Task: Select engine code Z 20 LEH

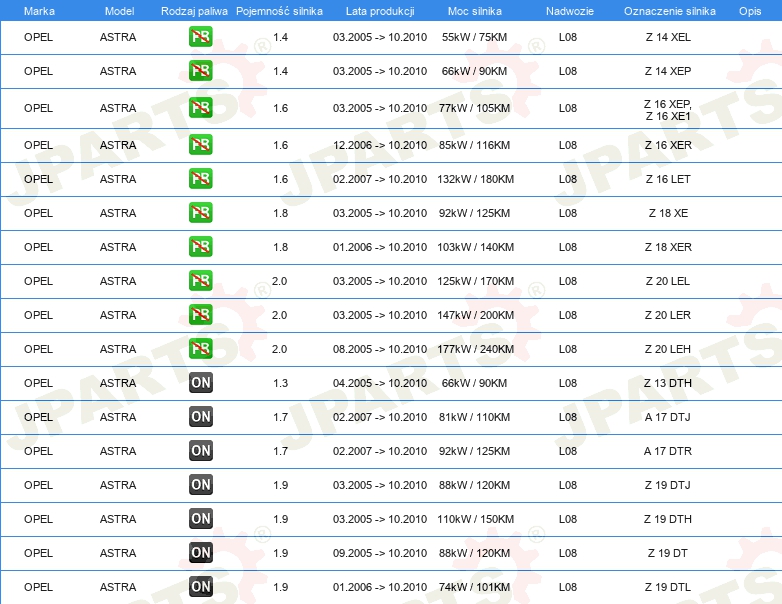Action: (668, 348)
